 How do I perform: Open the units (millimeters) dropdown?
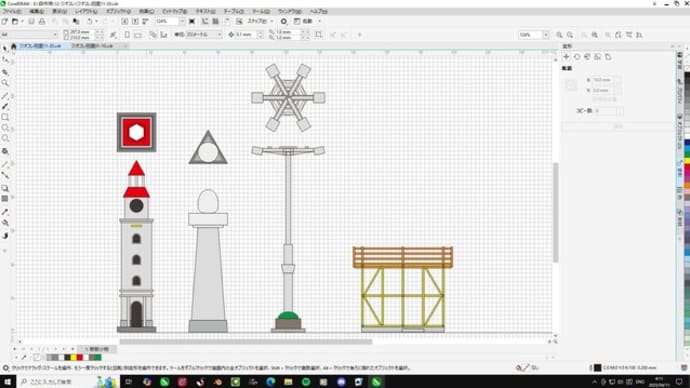tap(198, 34)
